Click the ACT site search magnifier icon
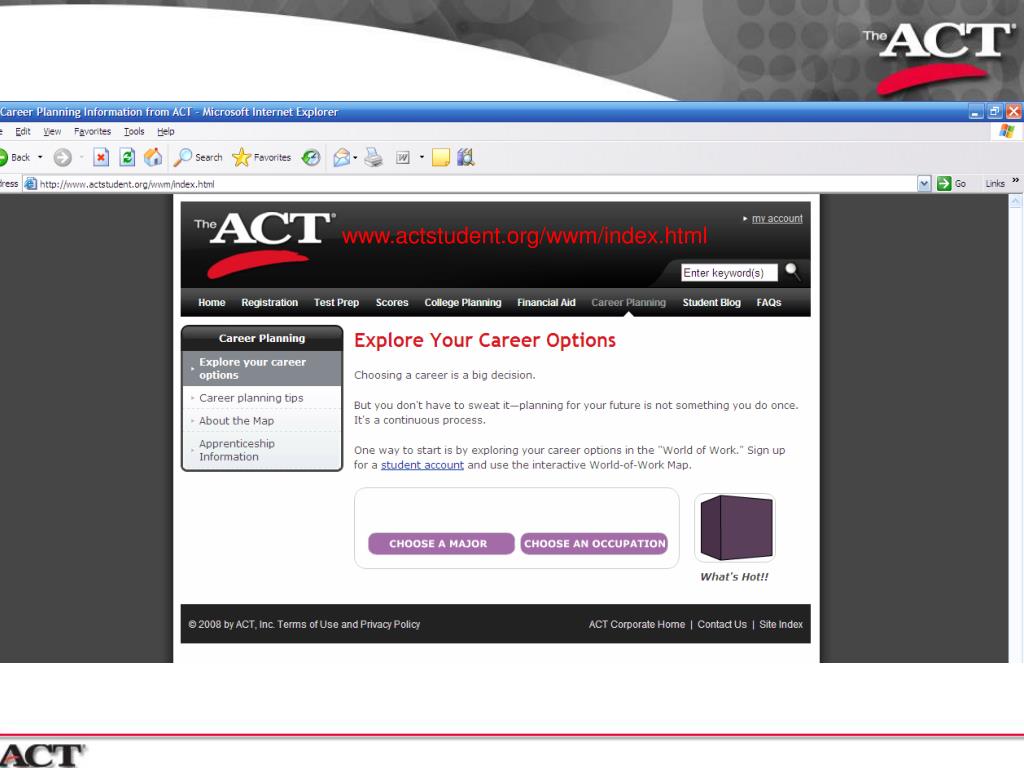The height and width of the screenshot is (768, 1024). (792, 271)
